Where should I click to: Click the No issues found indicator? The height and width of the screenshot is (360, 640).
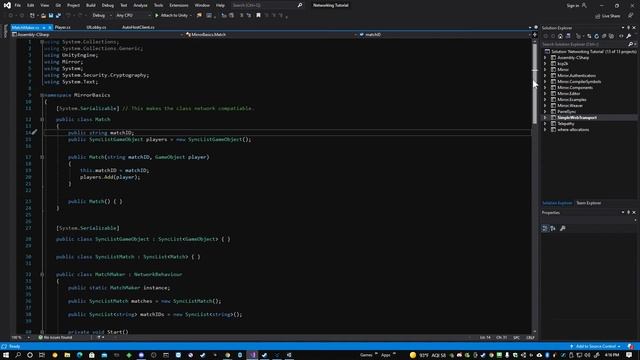pyautogui.click(x=55, y=338)
